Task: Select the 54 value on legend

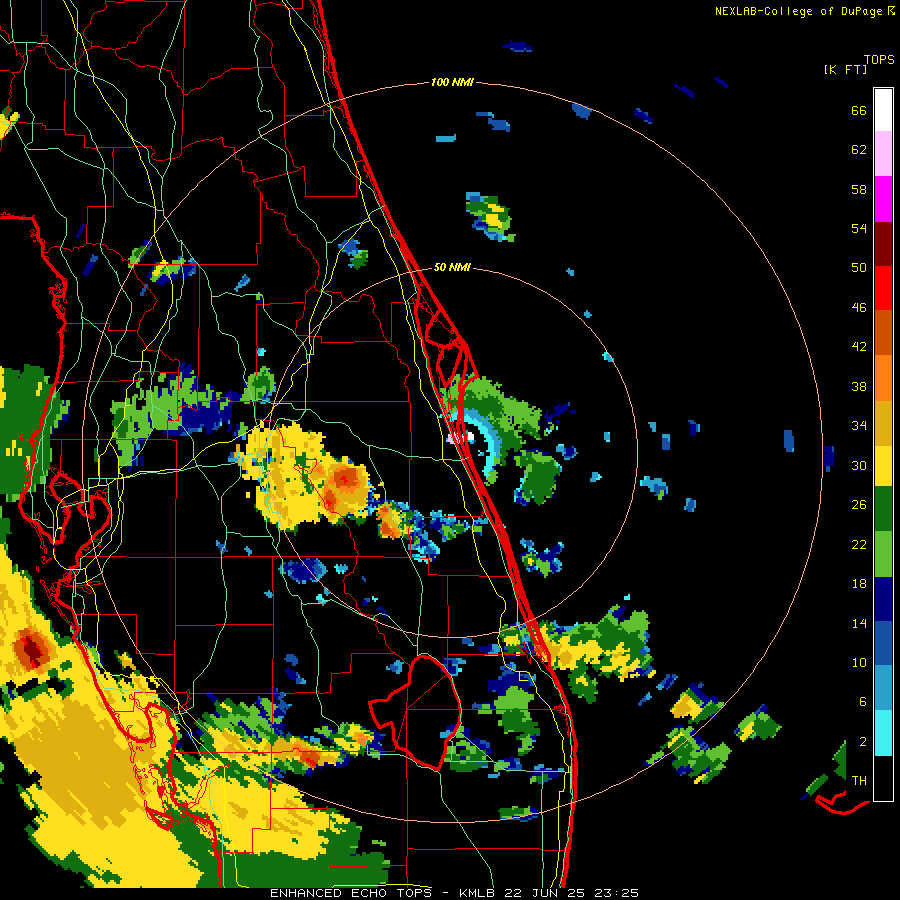Action: 859,228
